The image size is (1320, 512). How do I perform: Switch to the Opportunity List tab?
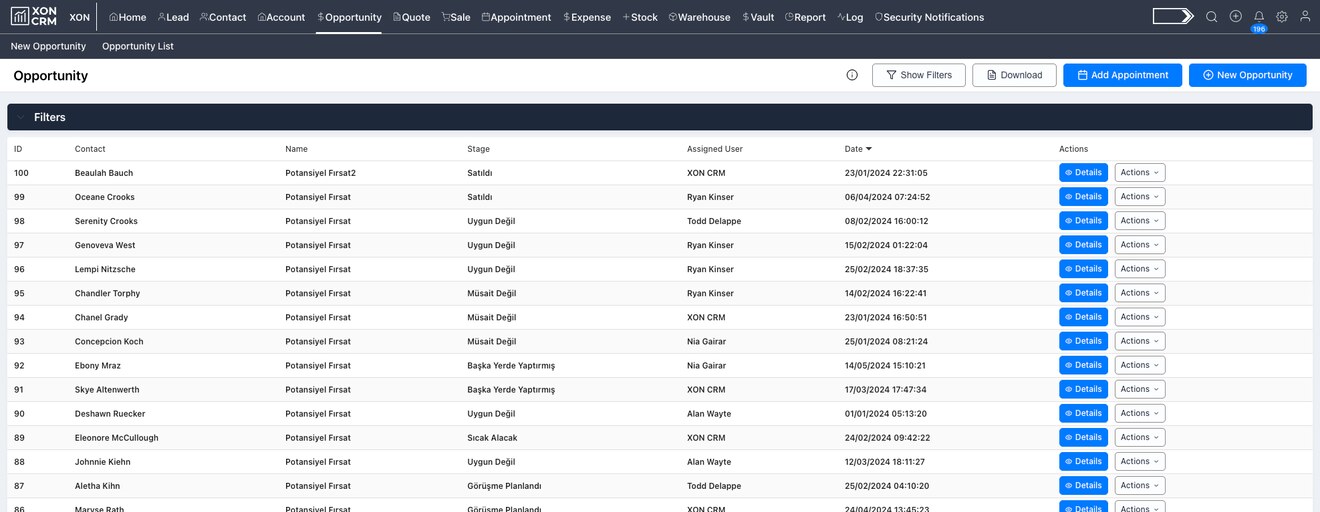click(x=138, y=46)
